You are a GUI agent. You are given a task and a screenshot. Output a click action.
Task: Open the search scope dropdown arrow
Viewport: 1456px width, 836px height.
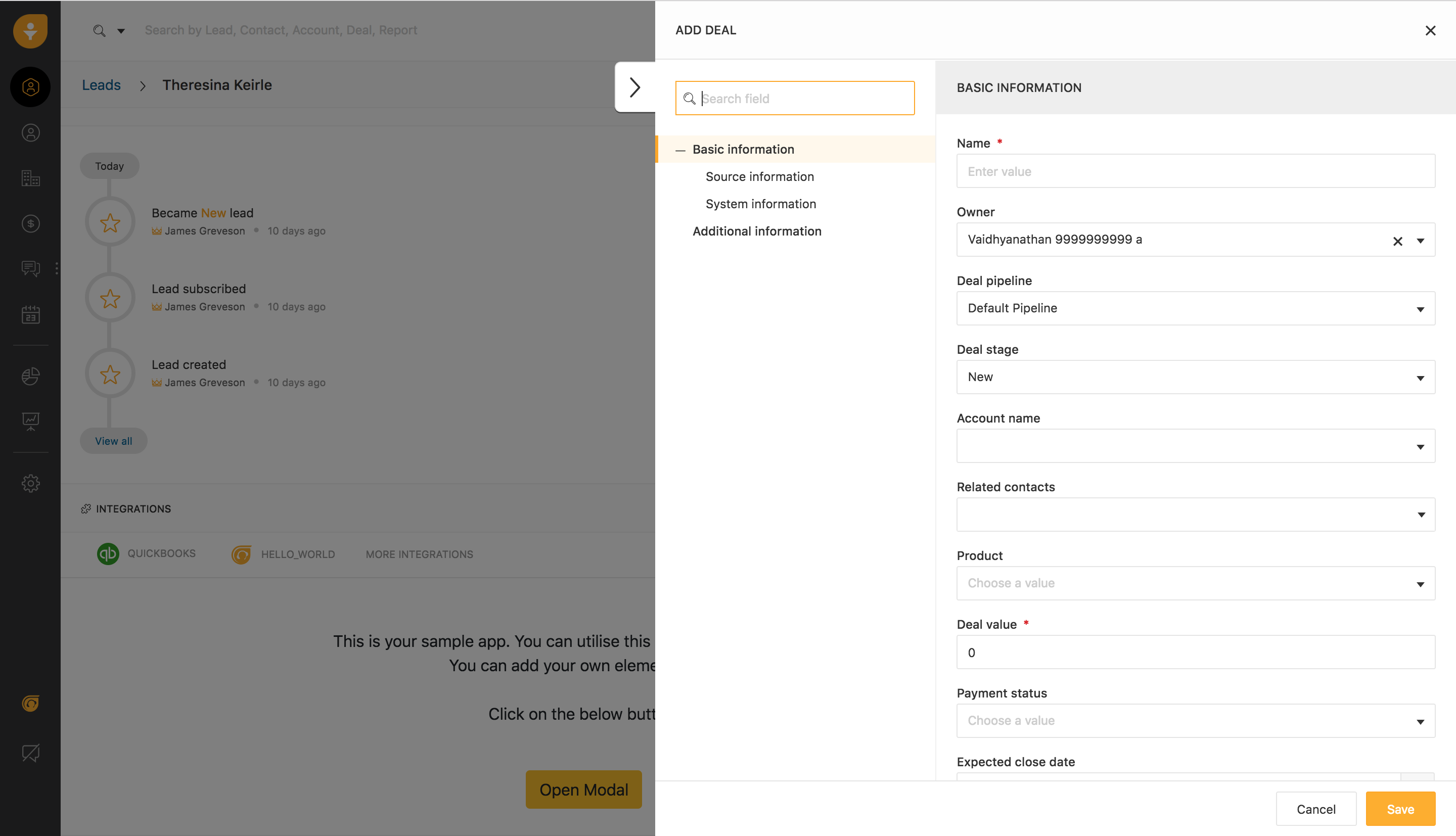[121, 31]
